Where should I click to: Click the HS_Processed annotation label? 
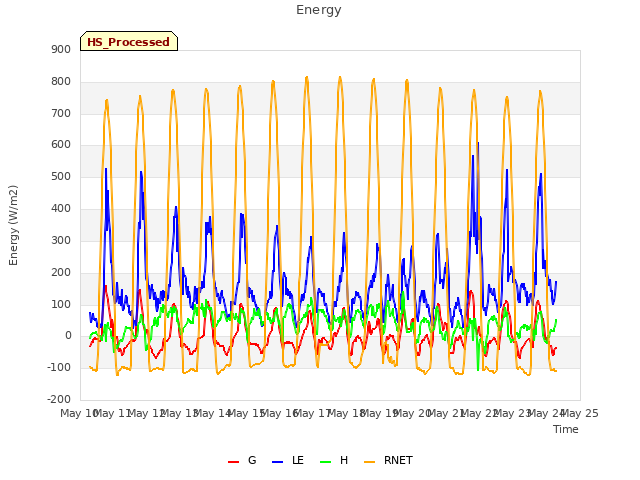[x=129, y=41]
